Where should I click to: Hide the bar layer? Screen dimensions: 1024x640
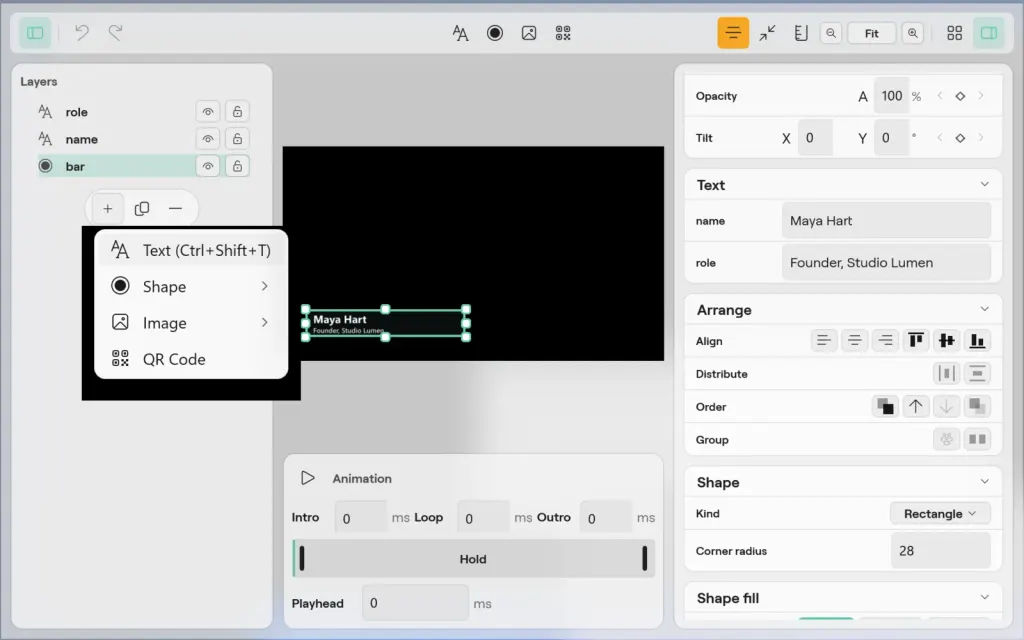[x=208, y=167]
